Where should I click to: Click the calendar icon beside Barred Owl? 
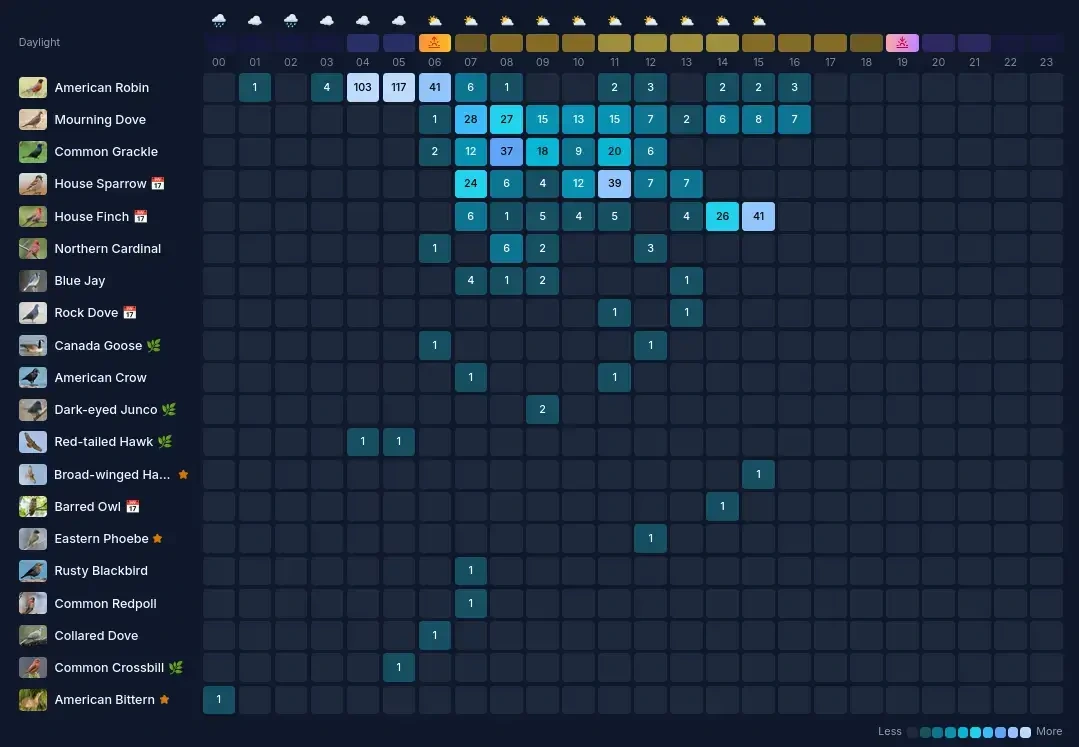point(133,507)
